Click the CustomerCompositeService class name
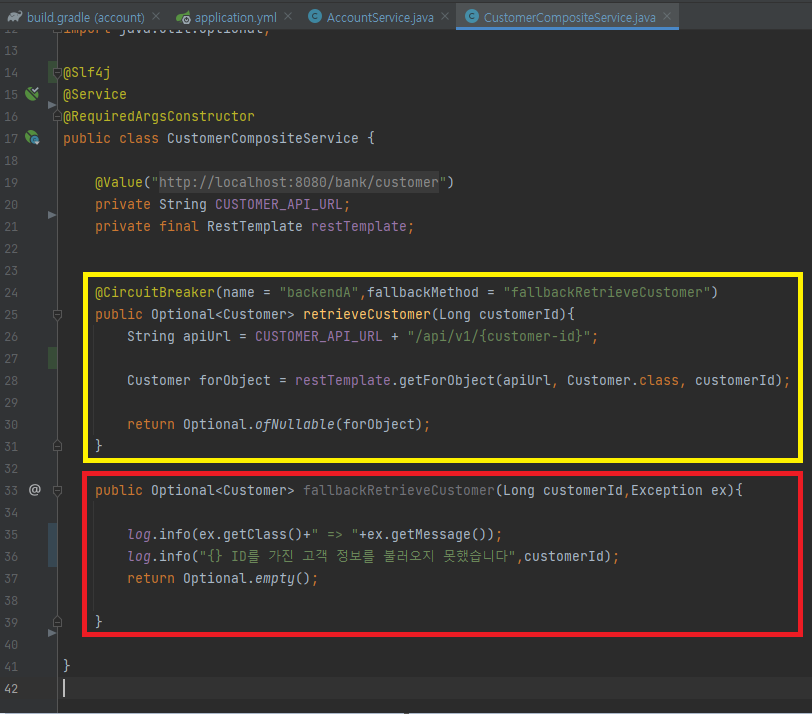 [263, 138]
